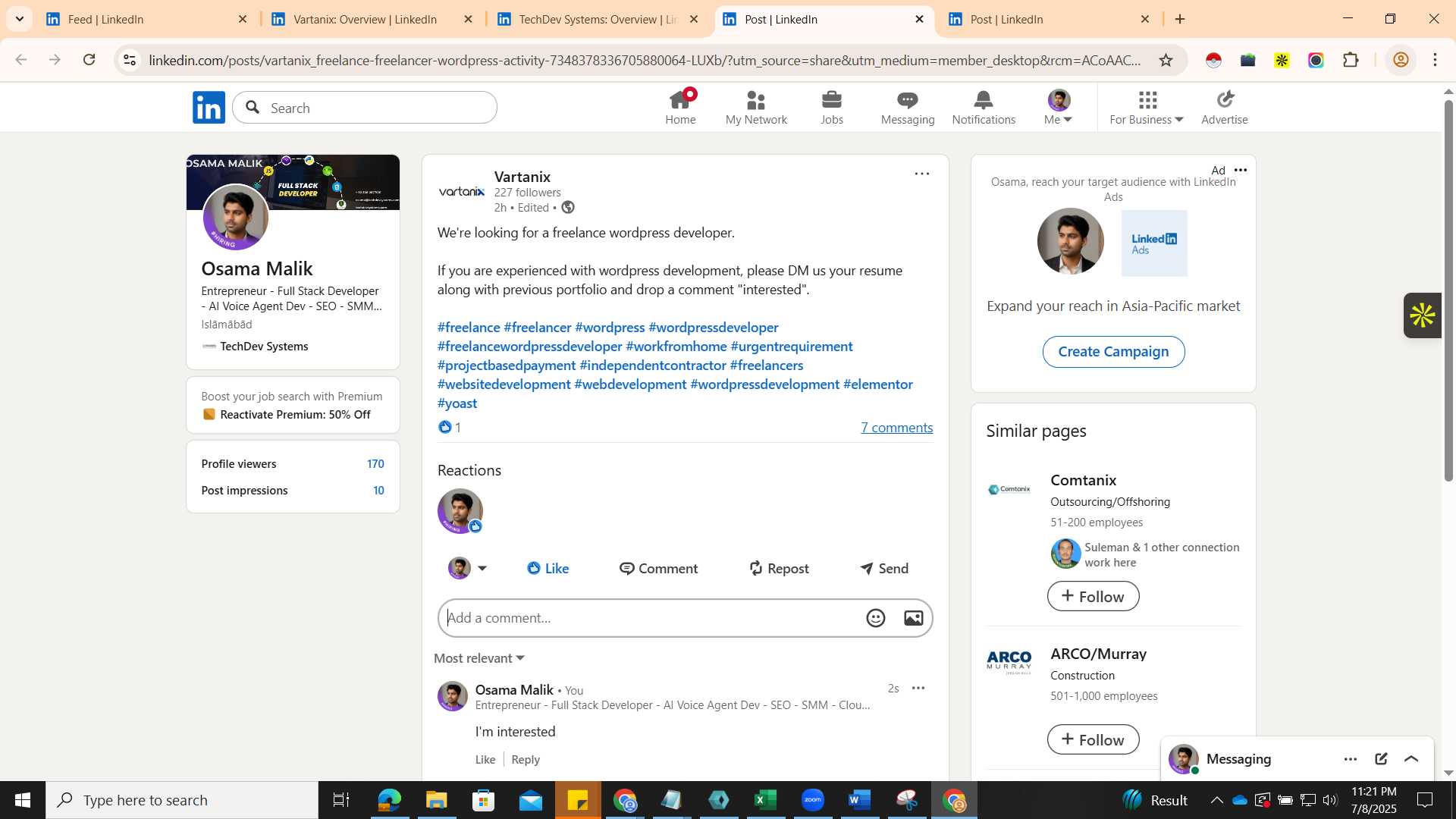Open TechDev Systems company link in sidebar
Screen dimensions: 1456x819
(x=264, y=346)
